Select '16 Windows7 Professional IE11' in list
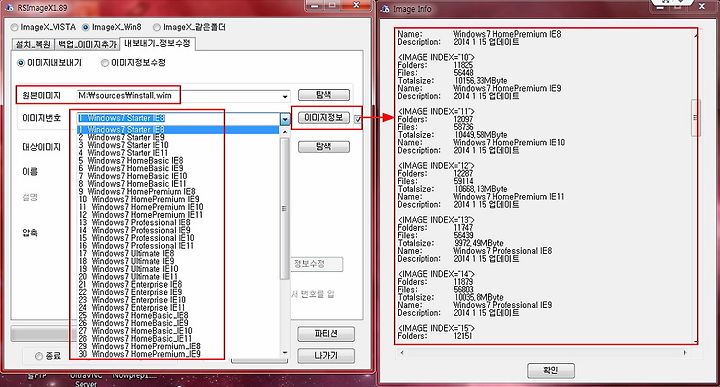 click(178, 246)
